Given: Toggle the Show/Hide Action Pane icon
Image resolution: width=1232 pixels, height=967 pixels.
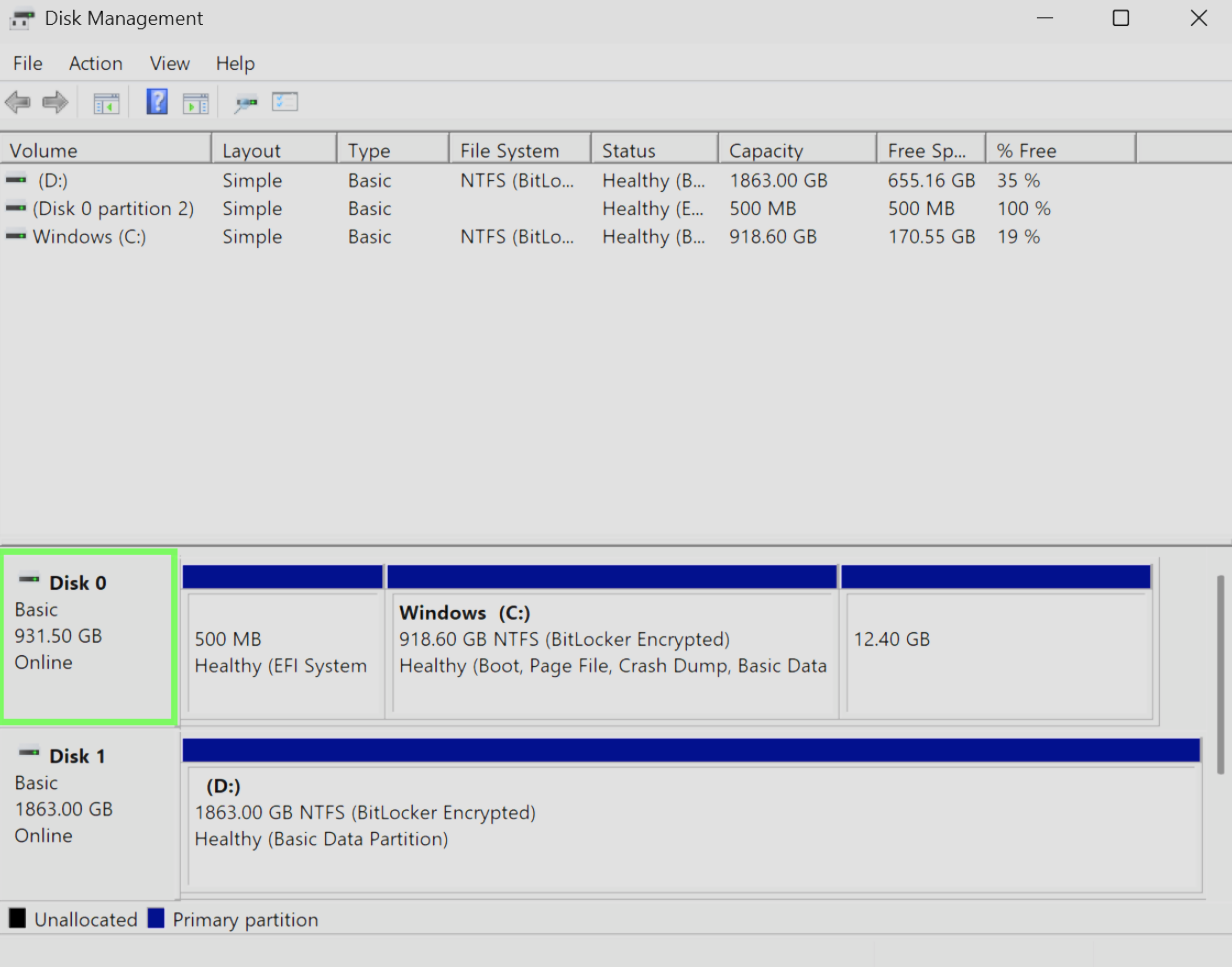Looking at the screenshot, I should pos(195,102).
